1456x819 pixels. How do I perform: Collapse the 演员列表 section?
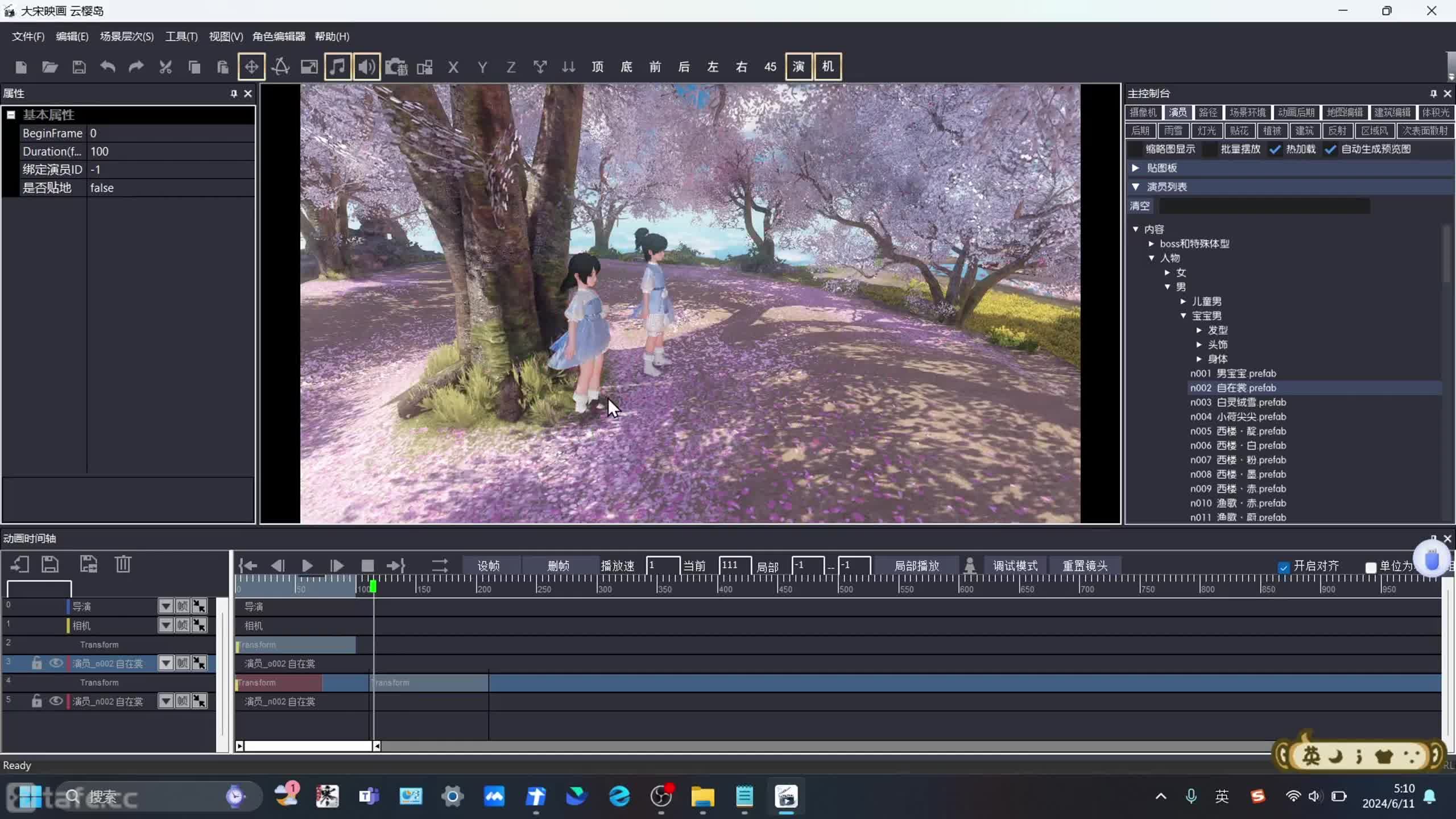click(1136, 187)
